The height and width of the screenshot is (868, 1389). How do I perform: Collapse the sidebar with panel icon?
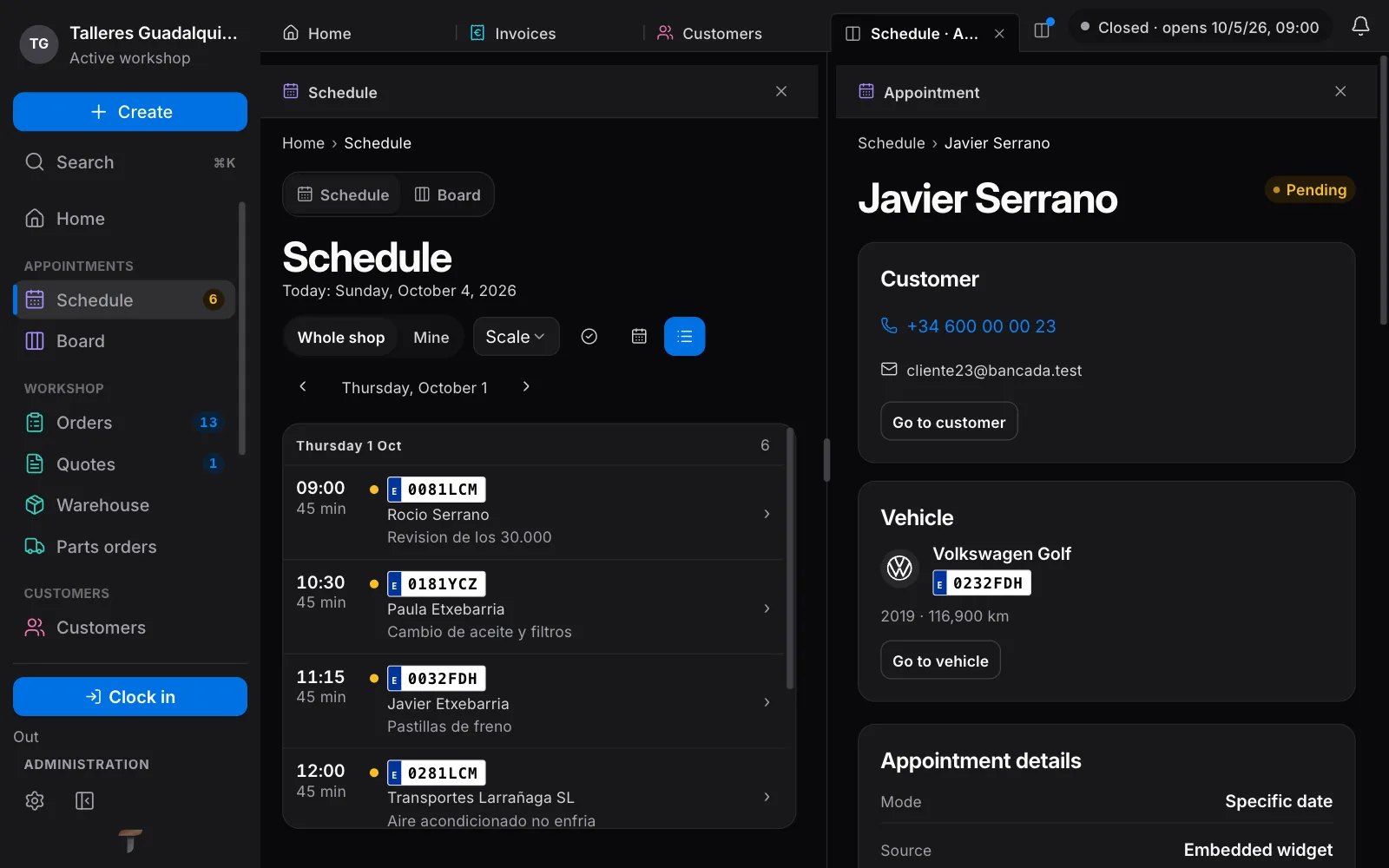pos(84,800)
